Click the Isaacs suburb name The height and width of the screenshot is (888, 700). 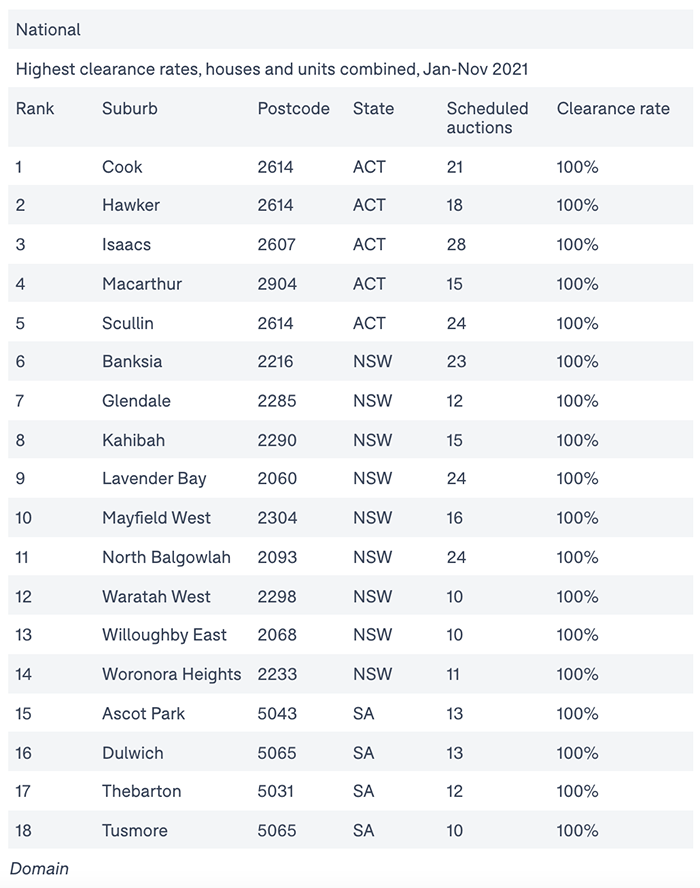(126, 245)
